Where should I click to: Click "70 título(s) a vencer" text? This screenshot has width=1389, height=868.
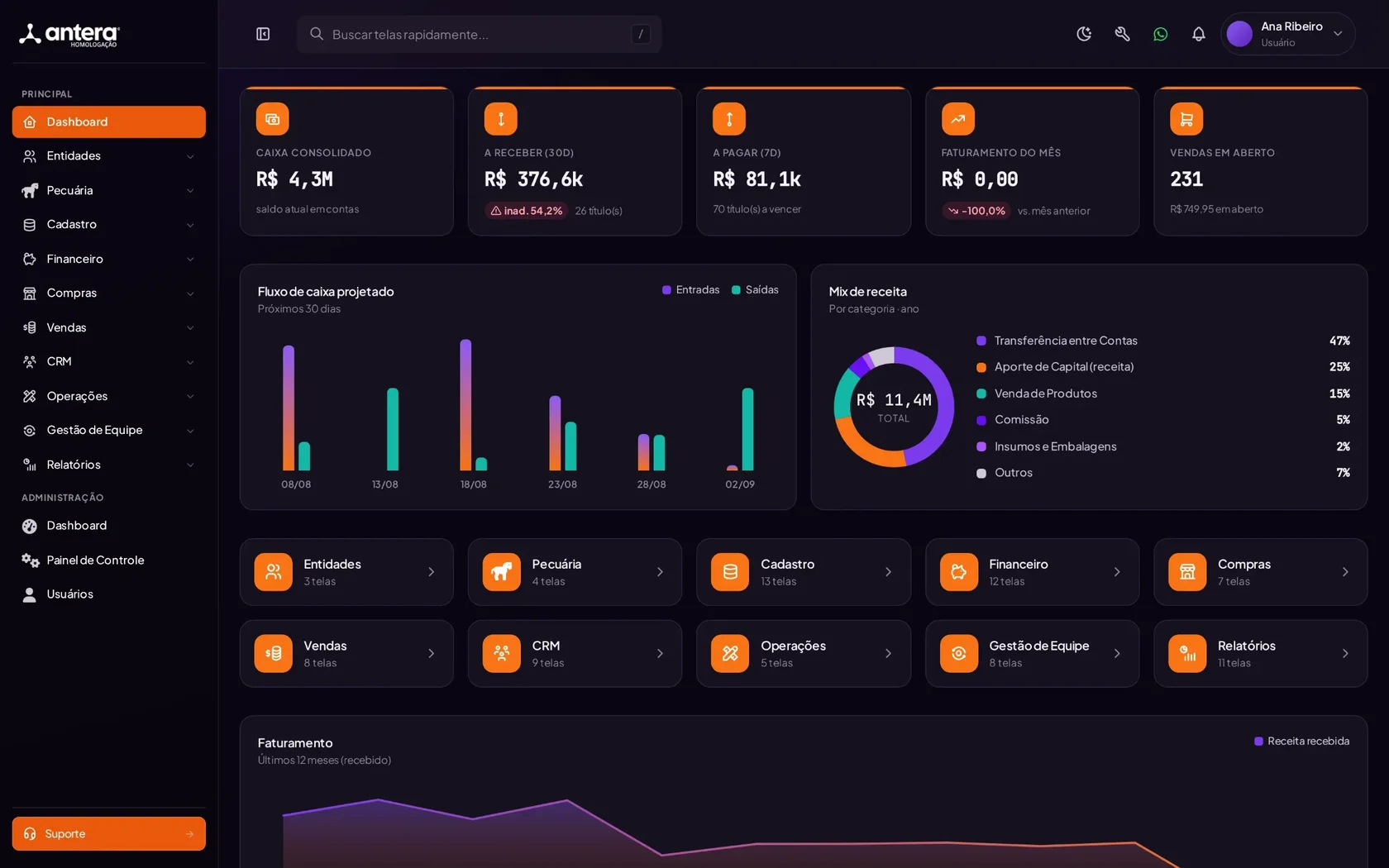coord(757,209)
